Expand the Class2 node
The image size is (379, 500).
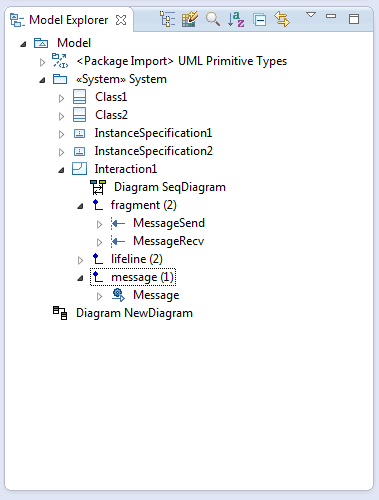point(61,116)
